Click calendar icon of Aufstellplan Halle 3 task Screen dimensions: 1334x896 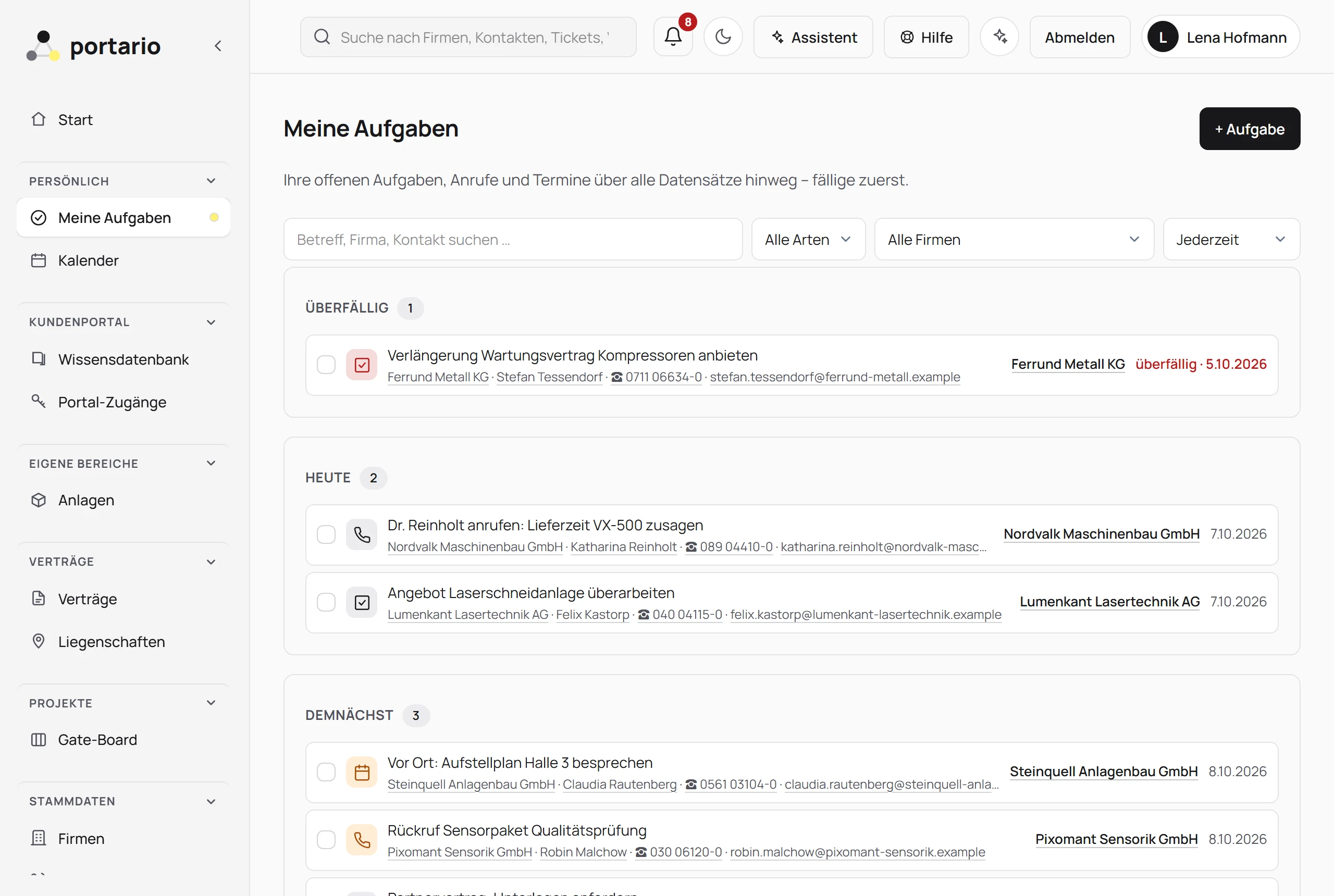point(362,772)
